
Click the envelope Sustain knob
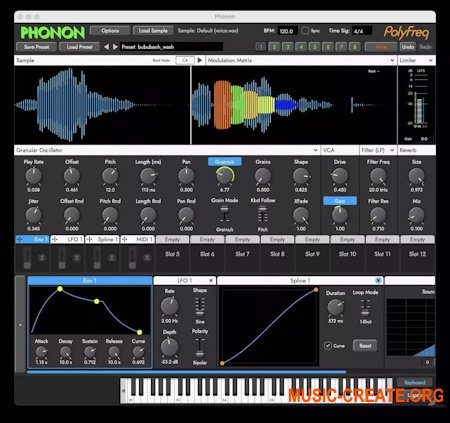[x=90, y=352]
